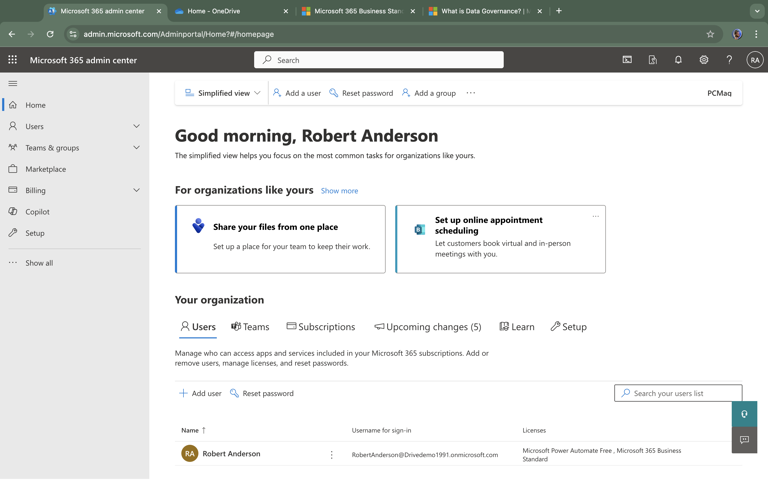Click in the admin center Search box
This screenshot has height=480, width=768.
[x=379, y=60]
